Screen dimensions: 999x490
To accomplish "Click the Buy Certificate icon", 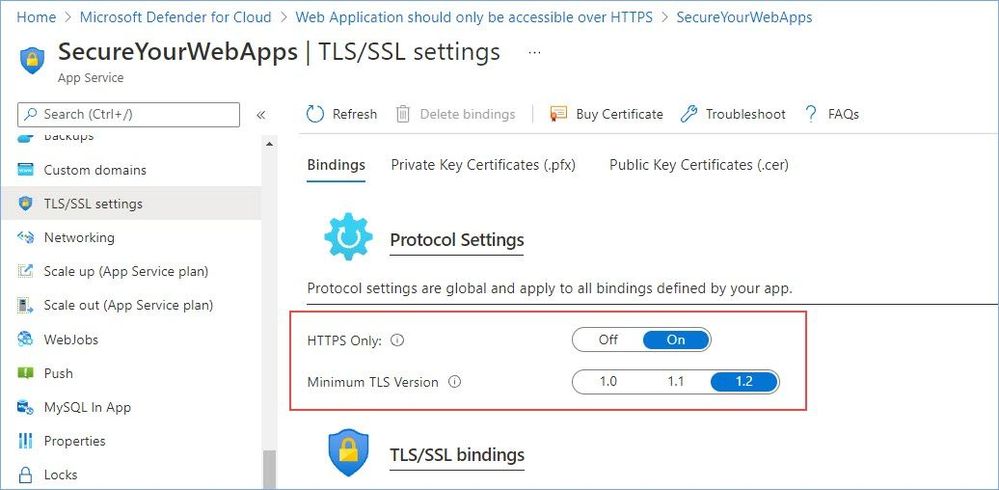I will tap(558, 114).
